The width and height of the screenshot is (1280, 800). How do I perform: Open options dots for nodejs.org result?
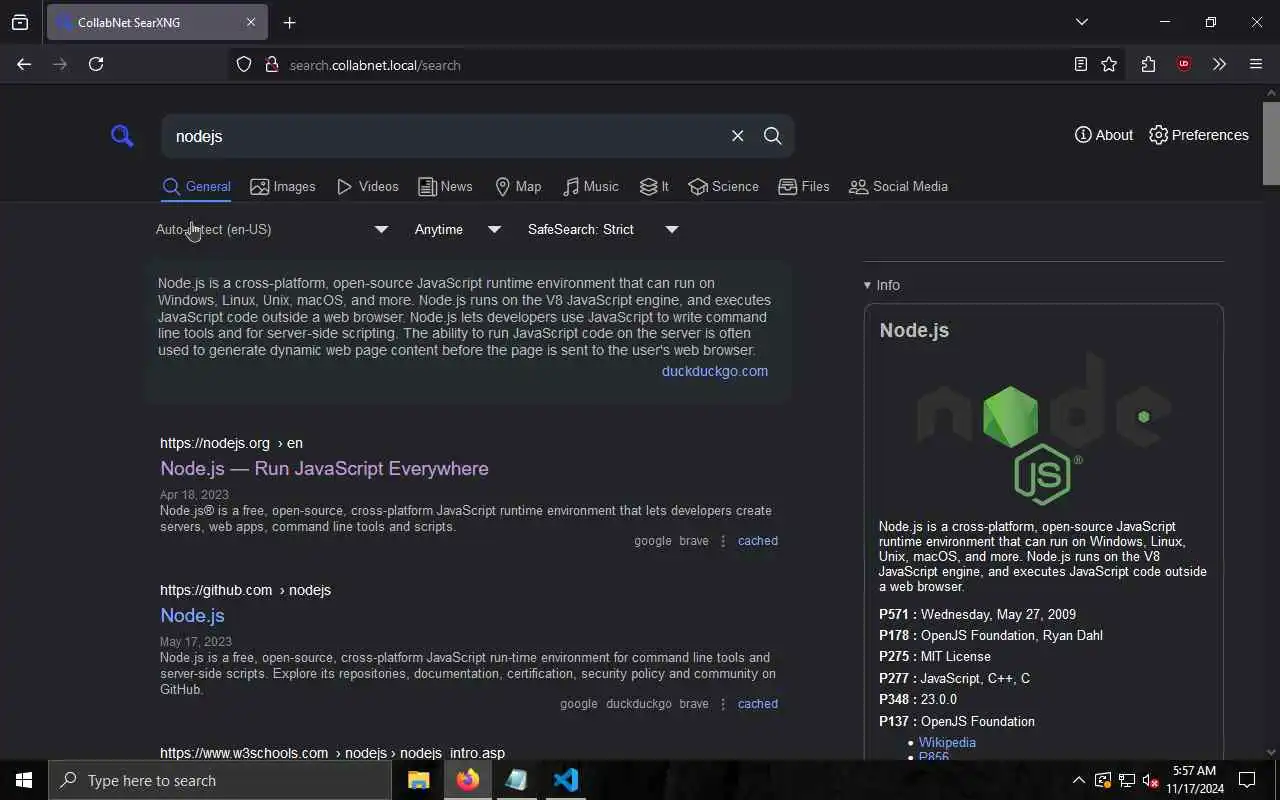(x=723, y=541)
